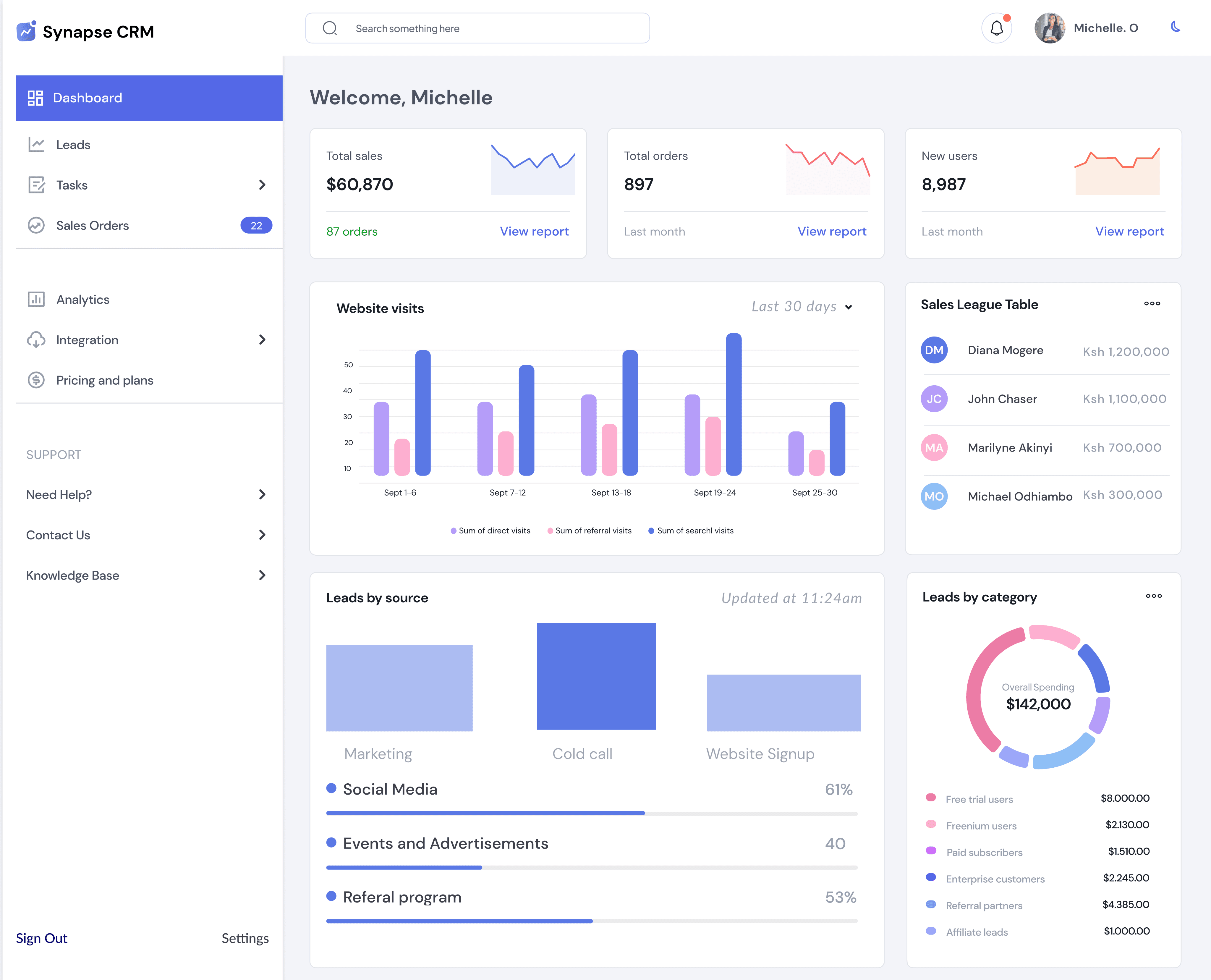This screenshot has height=980, width=1211.
Task: Click Diana Mogere's DM avatar
Action: tap(934, 350)
